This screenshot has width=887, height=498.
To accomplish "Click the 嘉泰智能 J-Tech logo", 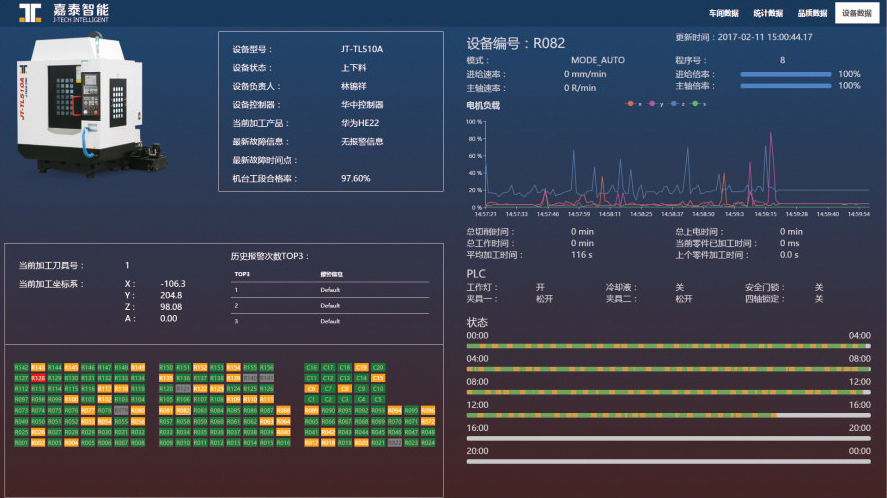I will click(x=63, y=12).
